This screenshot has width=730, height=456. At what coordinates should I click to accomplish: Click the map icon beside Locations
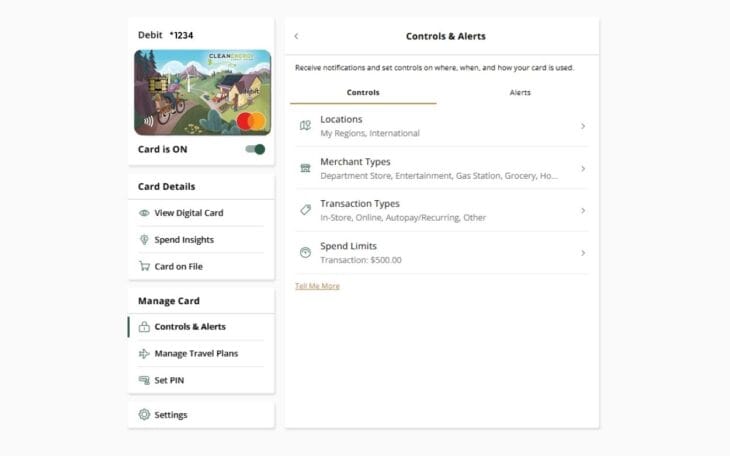click(x=305, y=126)
